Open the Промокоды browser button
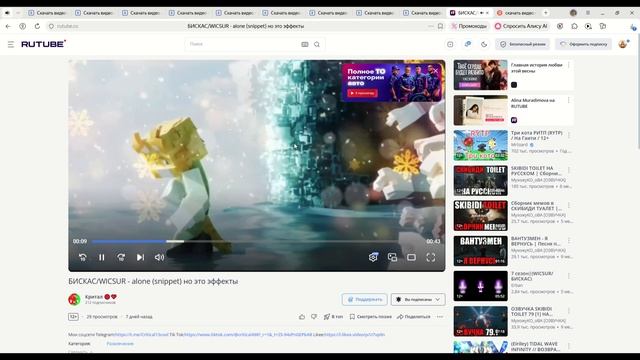Viewport: 640px width, 360px height. click(469, 26)
